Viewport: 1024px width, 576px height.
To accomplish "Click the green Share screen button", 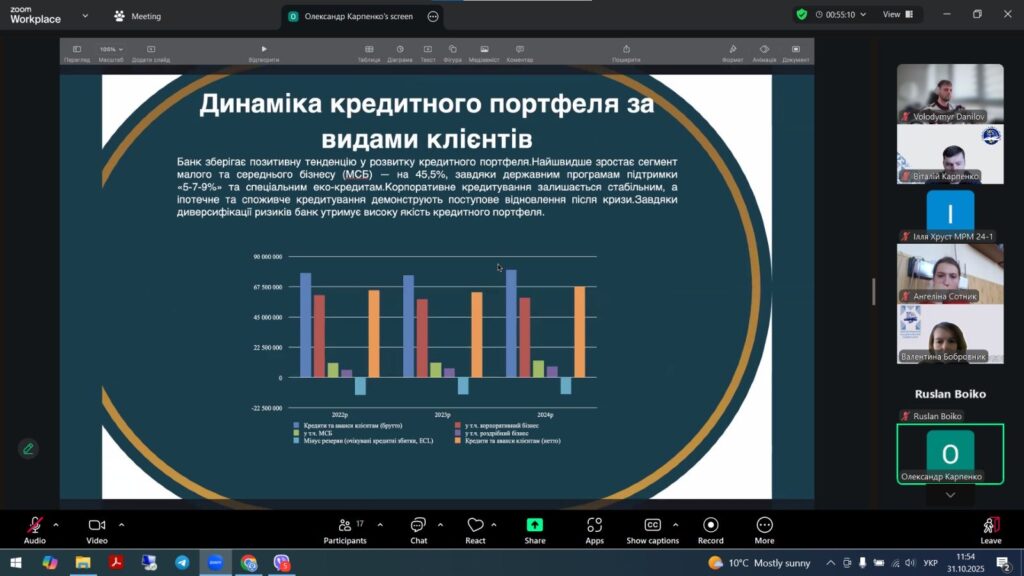I will pyautogui.click(x=535, y=530).
